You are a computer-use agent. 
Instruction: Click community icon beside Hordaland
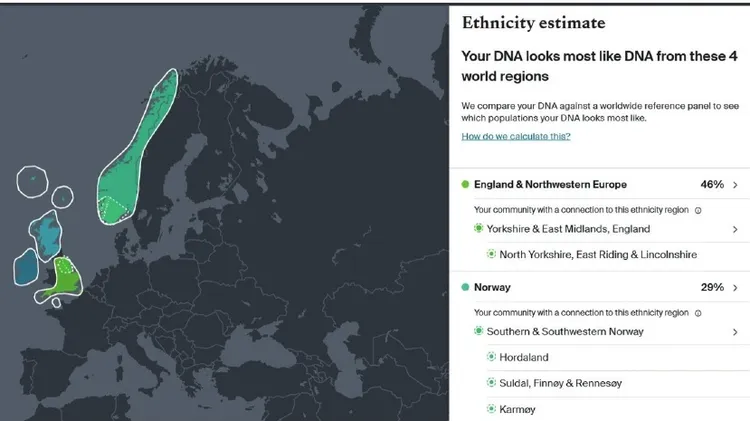(x=491, y=357)
